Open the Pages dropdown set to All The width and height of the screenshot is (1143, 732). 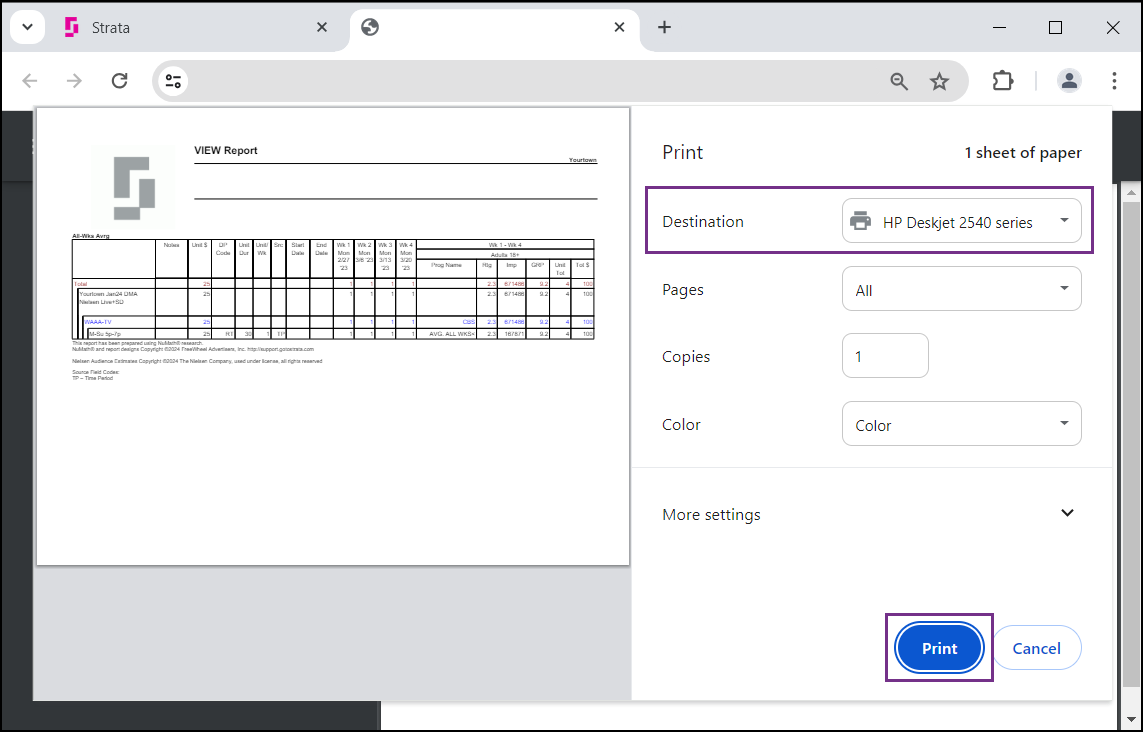[961, 289]
